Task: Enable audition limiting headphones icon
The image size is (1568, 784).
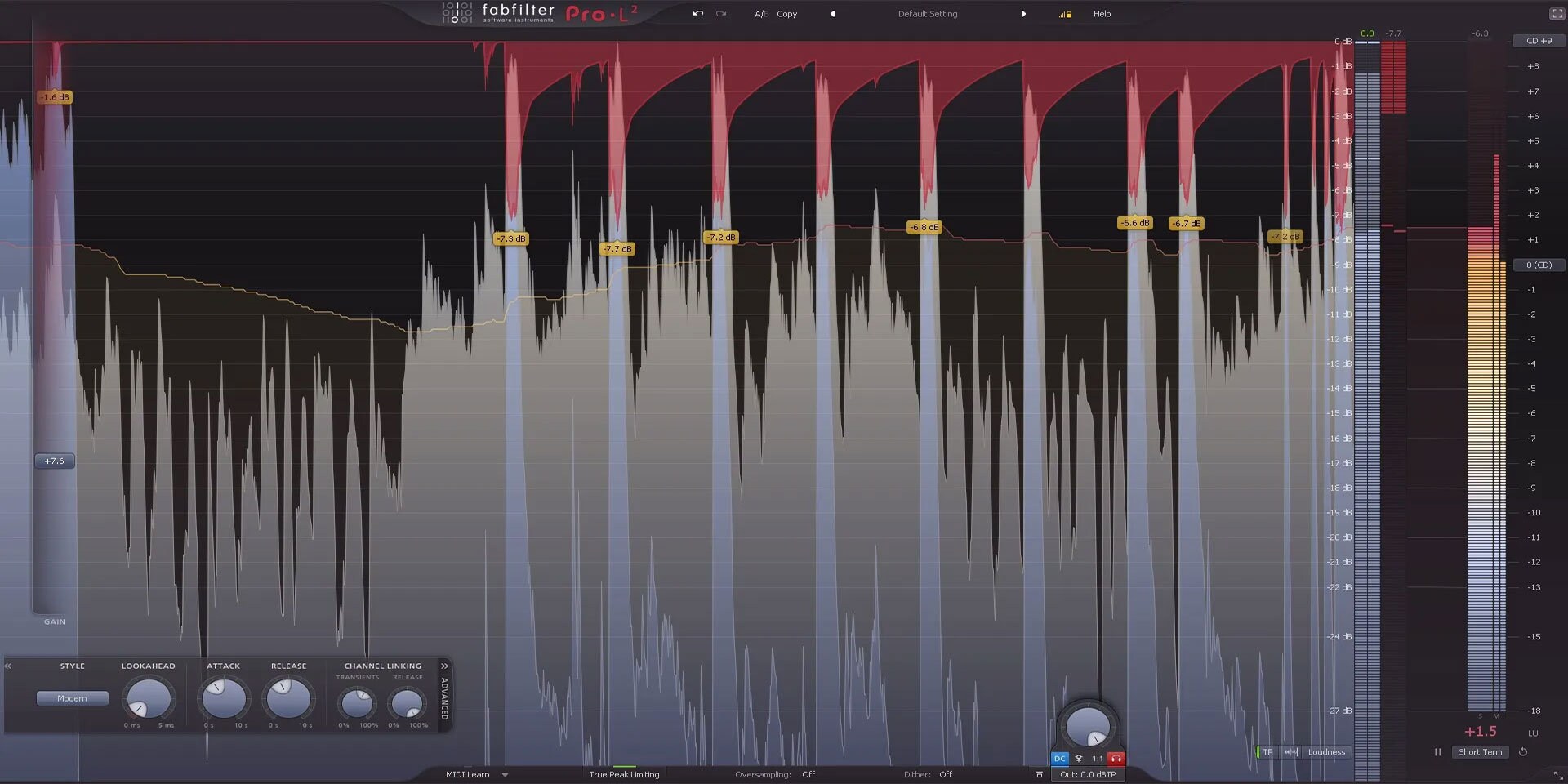Action: [x=1116, y=759]
